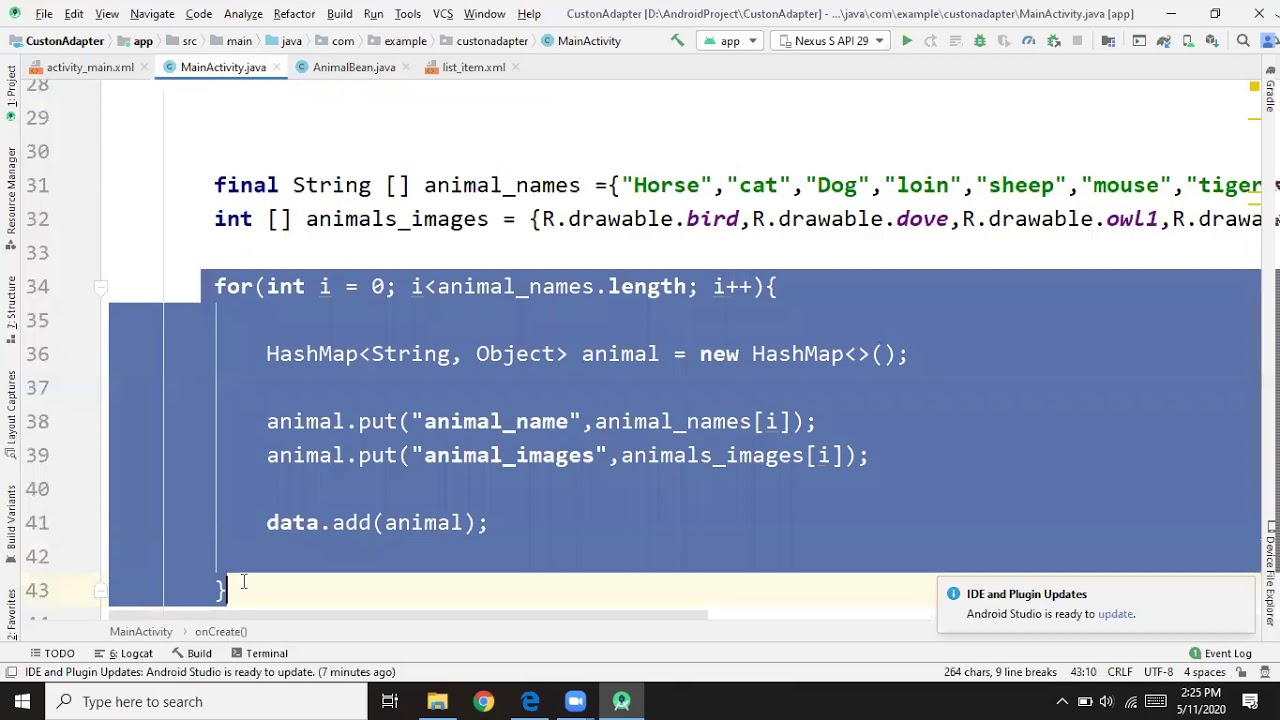Screen dimensions: 1280x720
Task: Toggle tool window buttons icon in status bar corner
Action: (x=10, y=672)
